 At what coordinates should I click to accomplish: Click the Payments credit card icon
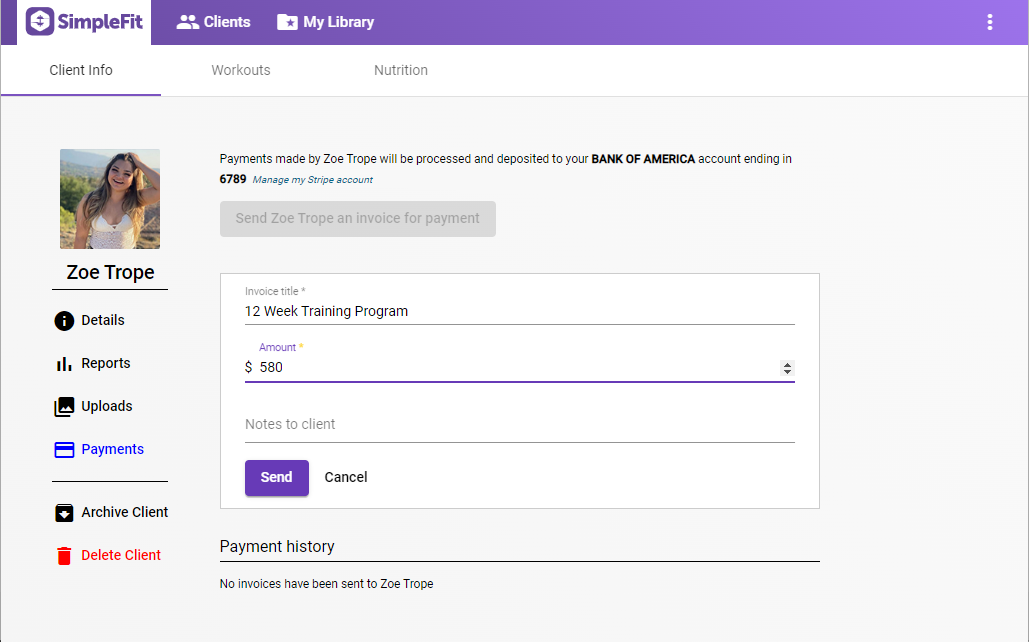[64, 450]
